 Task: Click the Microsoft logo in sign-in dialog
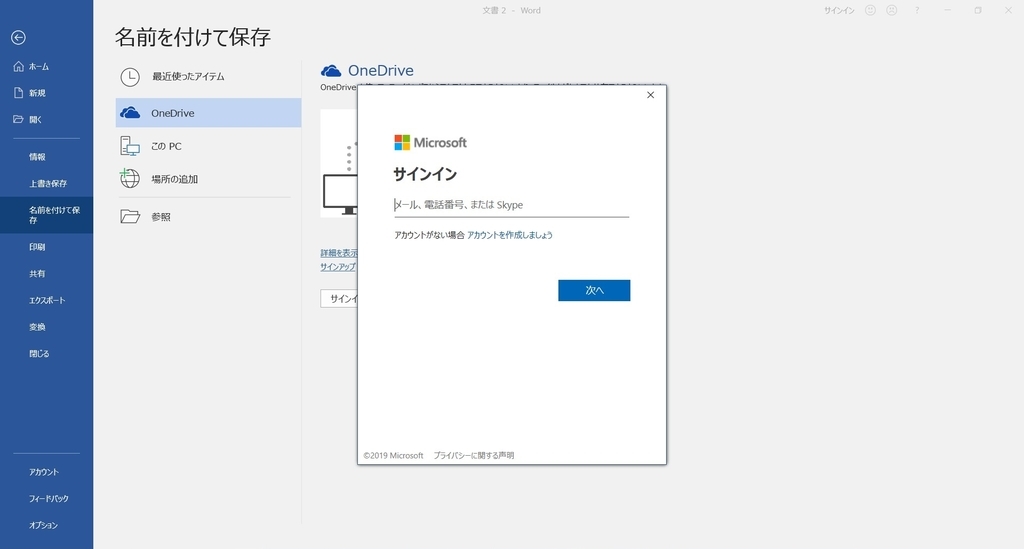(x=430, y=142)
